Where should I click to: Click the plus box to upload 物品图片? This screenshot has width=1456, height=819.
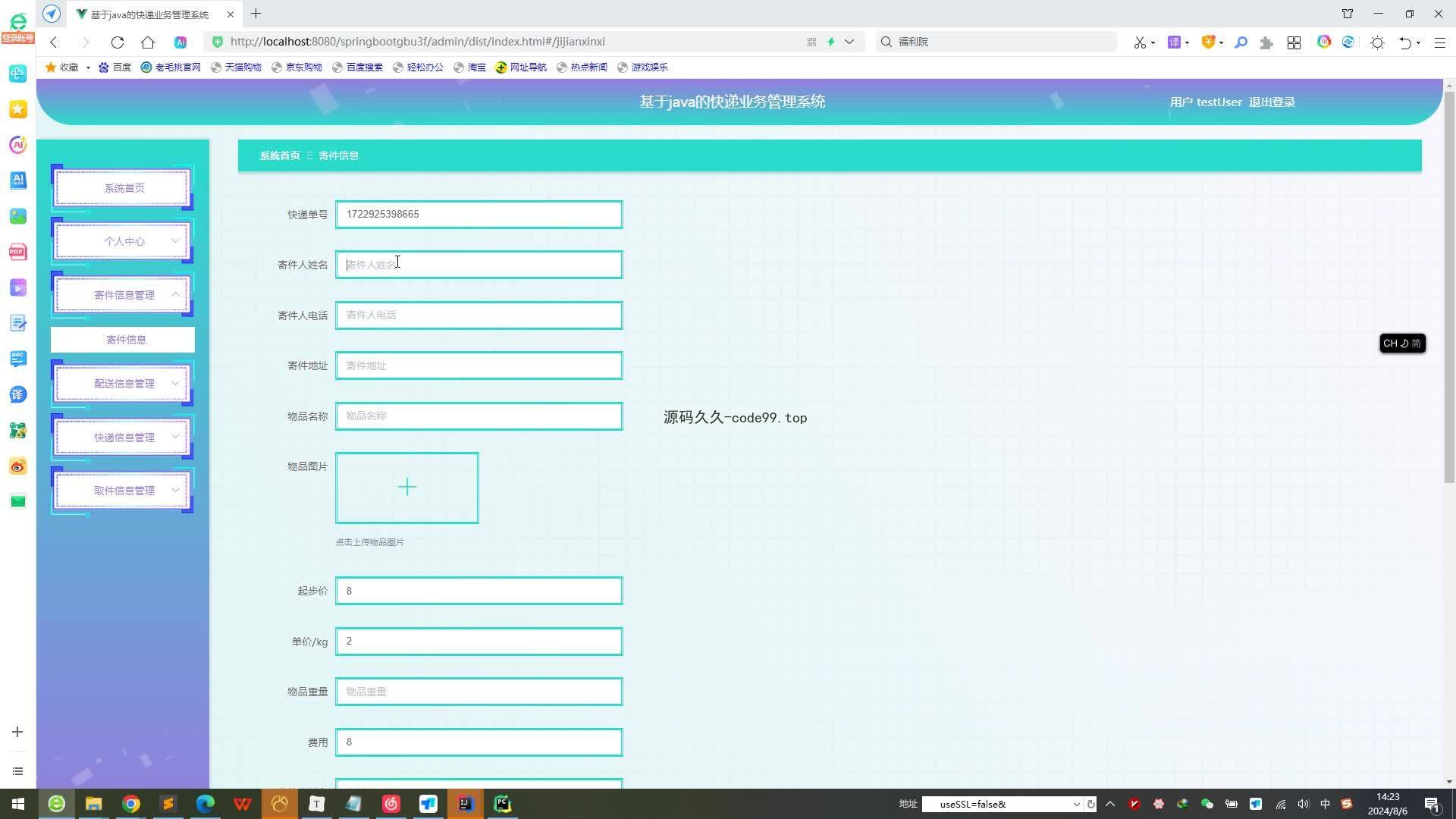point(407,488)
